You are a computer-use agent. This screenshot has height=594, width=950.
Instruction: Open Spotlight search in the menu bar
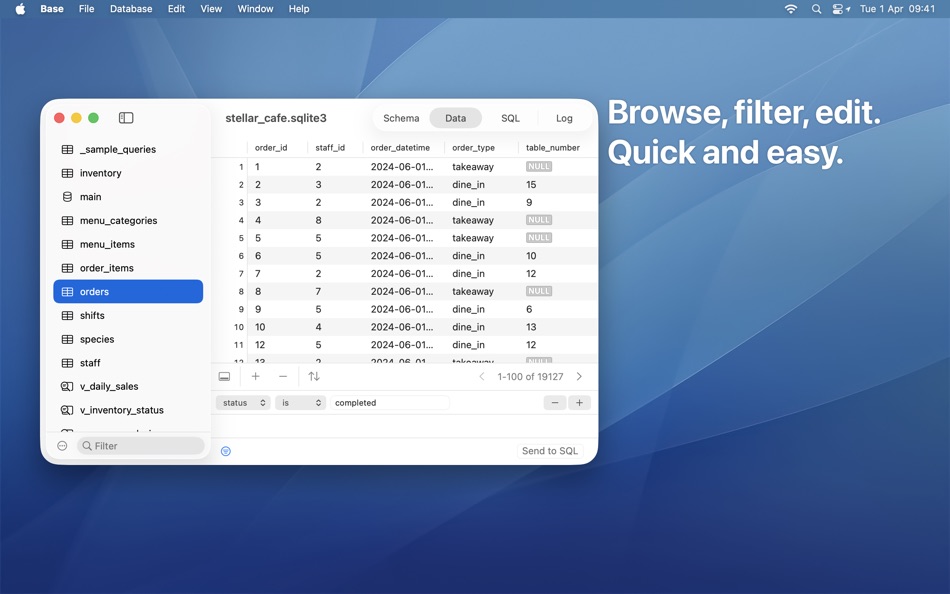coord(815,8)
